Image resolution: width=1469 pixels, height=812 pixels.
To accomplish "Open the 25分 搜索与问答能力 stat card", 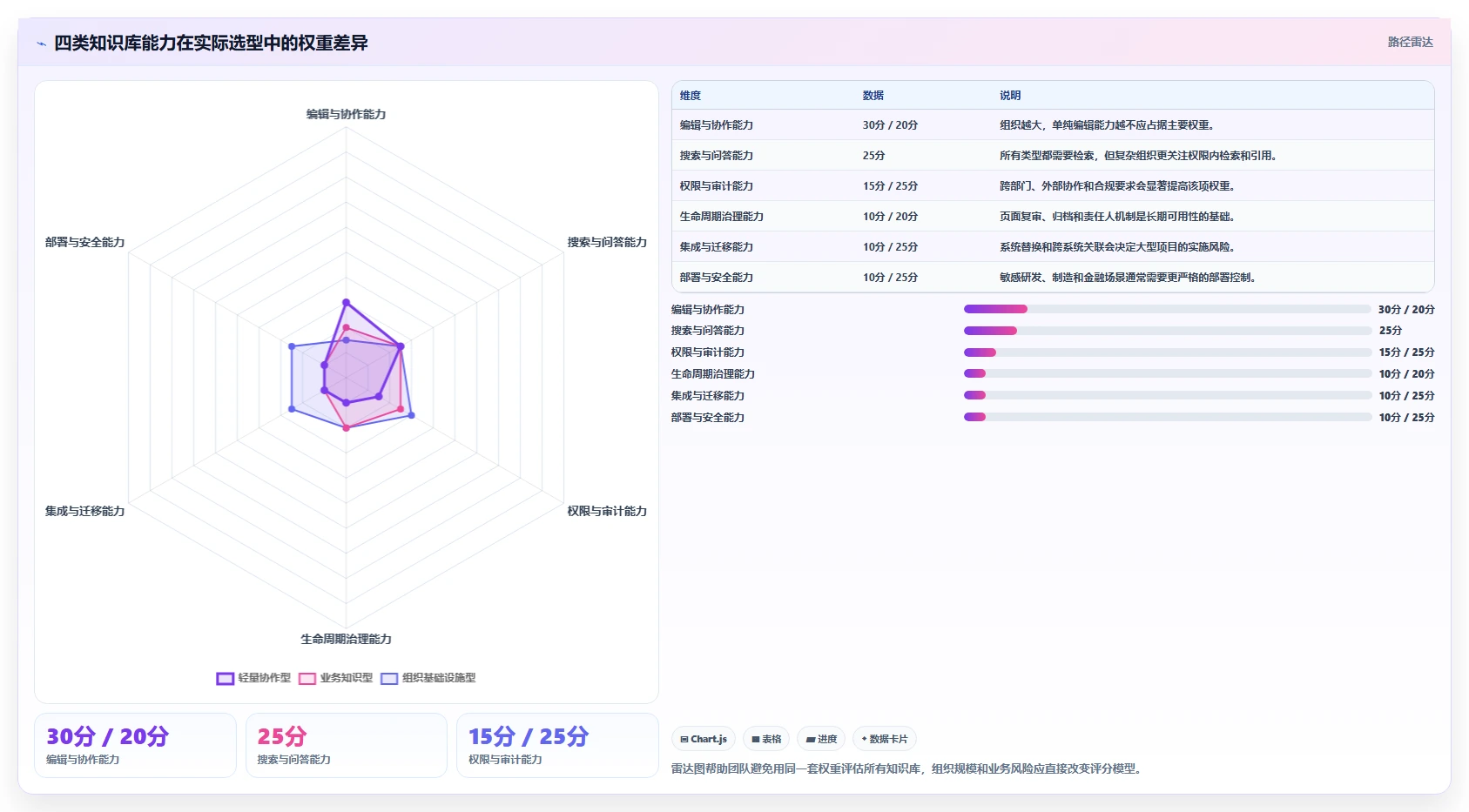I will coord(347,745).
